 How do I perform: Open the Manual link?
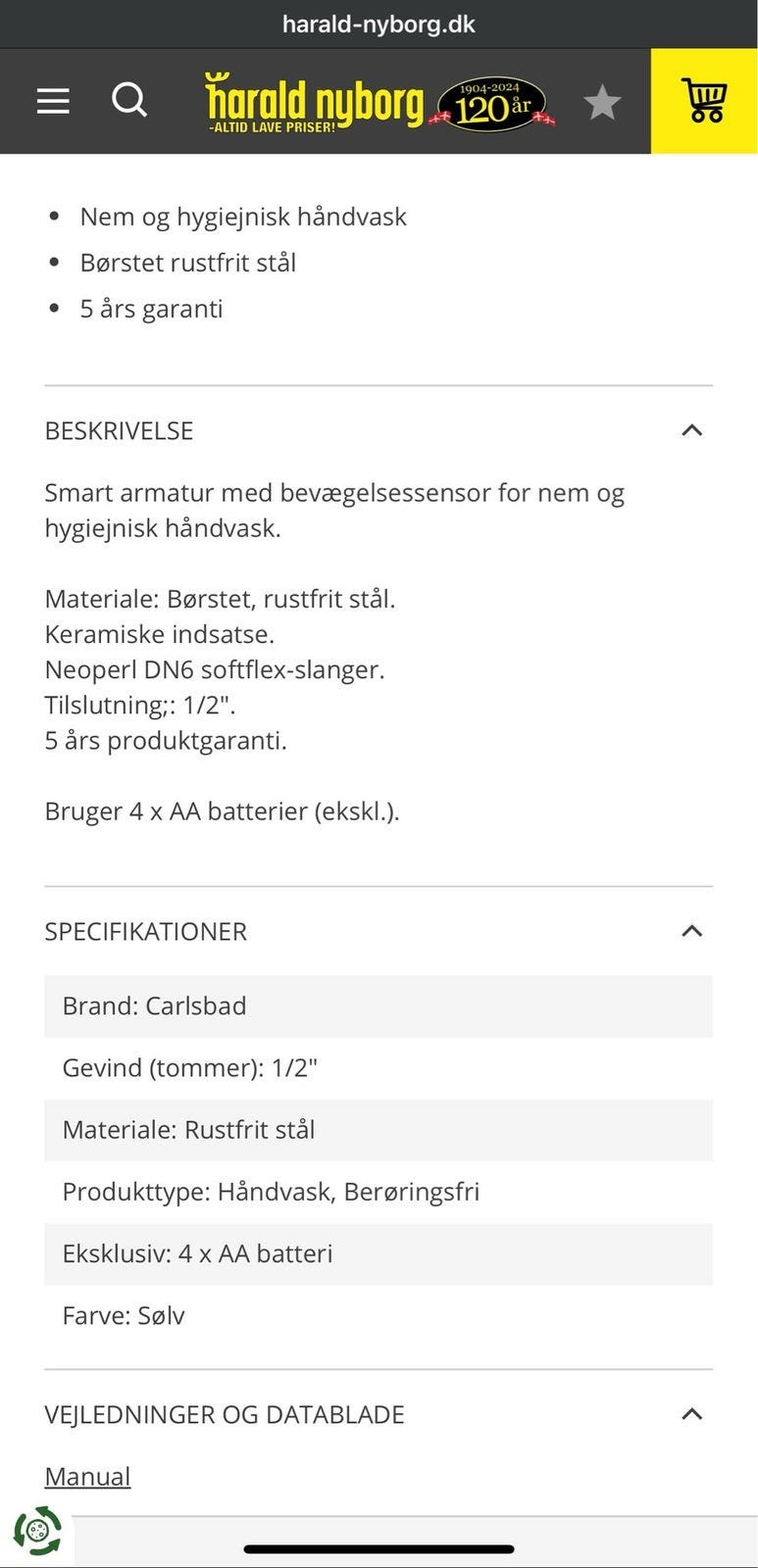coord(87,1476)
